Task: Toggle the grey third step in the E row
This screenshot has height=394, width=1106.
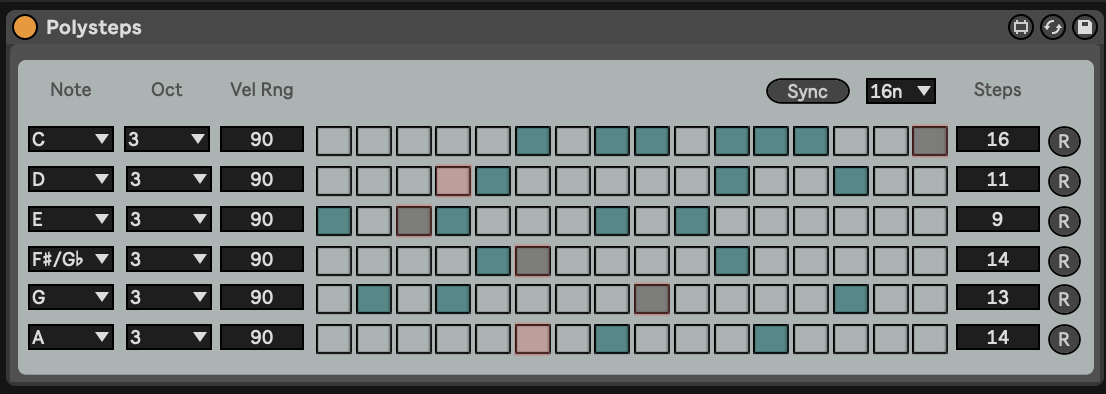Action: pyautogui.click(x=413, y=221)
